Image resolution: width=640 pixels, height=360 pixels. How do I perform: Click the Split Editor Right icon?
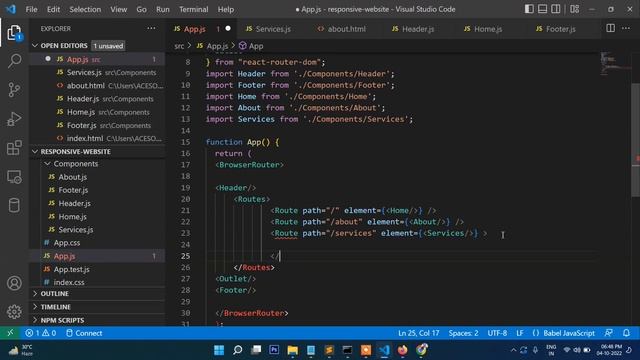tap(611, 28)
